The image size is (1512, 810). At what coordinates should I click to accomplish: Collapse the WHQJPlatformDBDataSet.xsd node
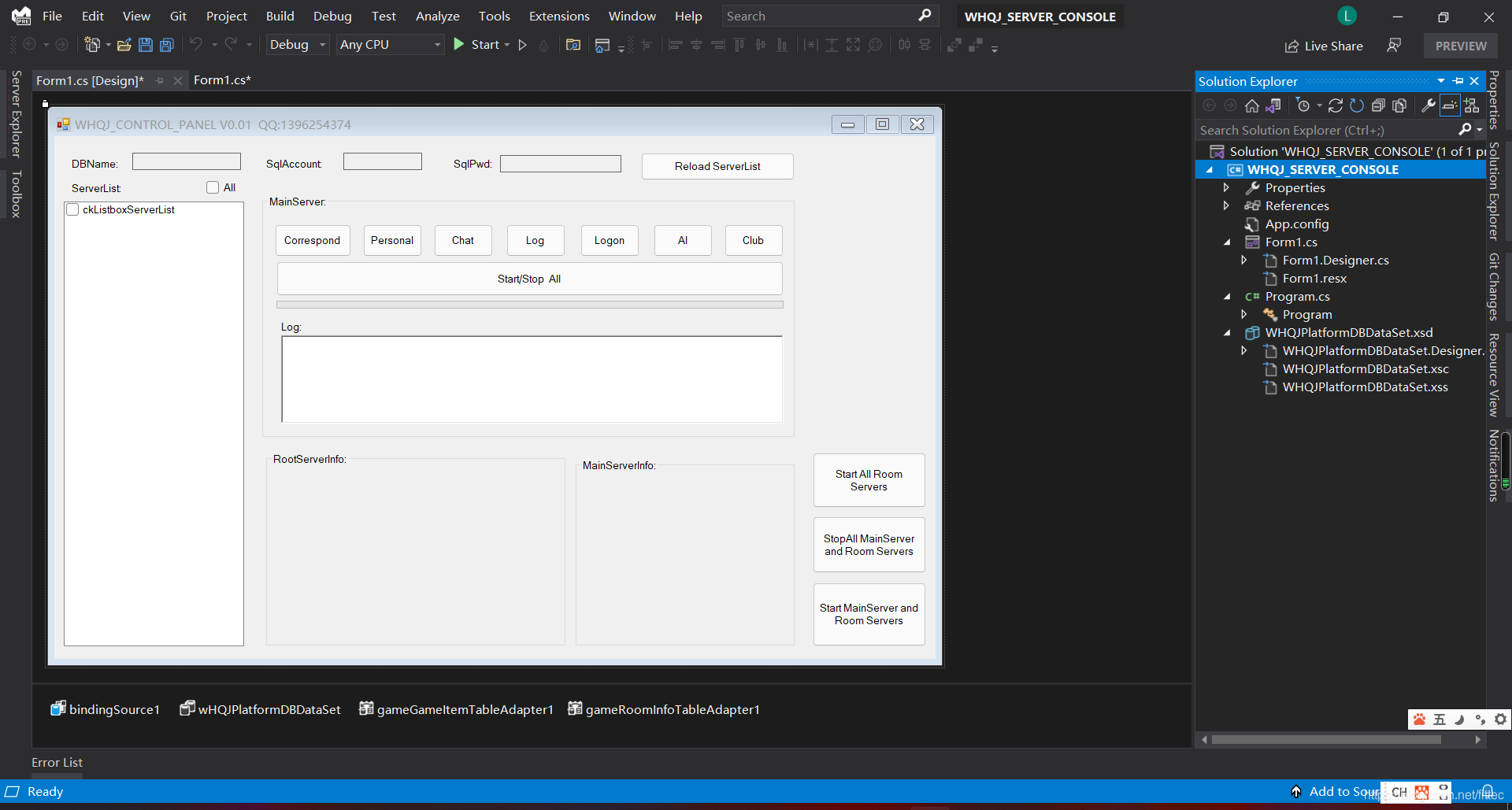tap(1227, 333)
